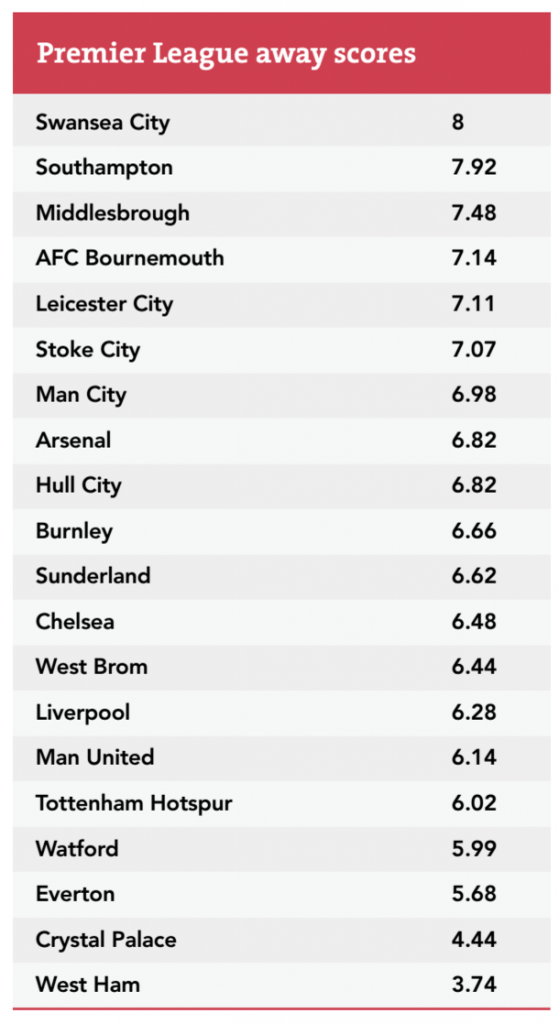Click the Crystal Palace row

point(281,940)
